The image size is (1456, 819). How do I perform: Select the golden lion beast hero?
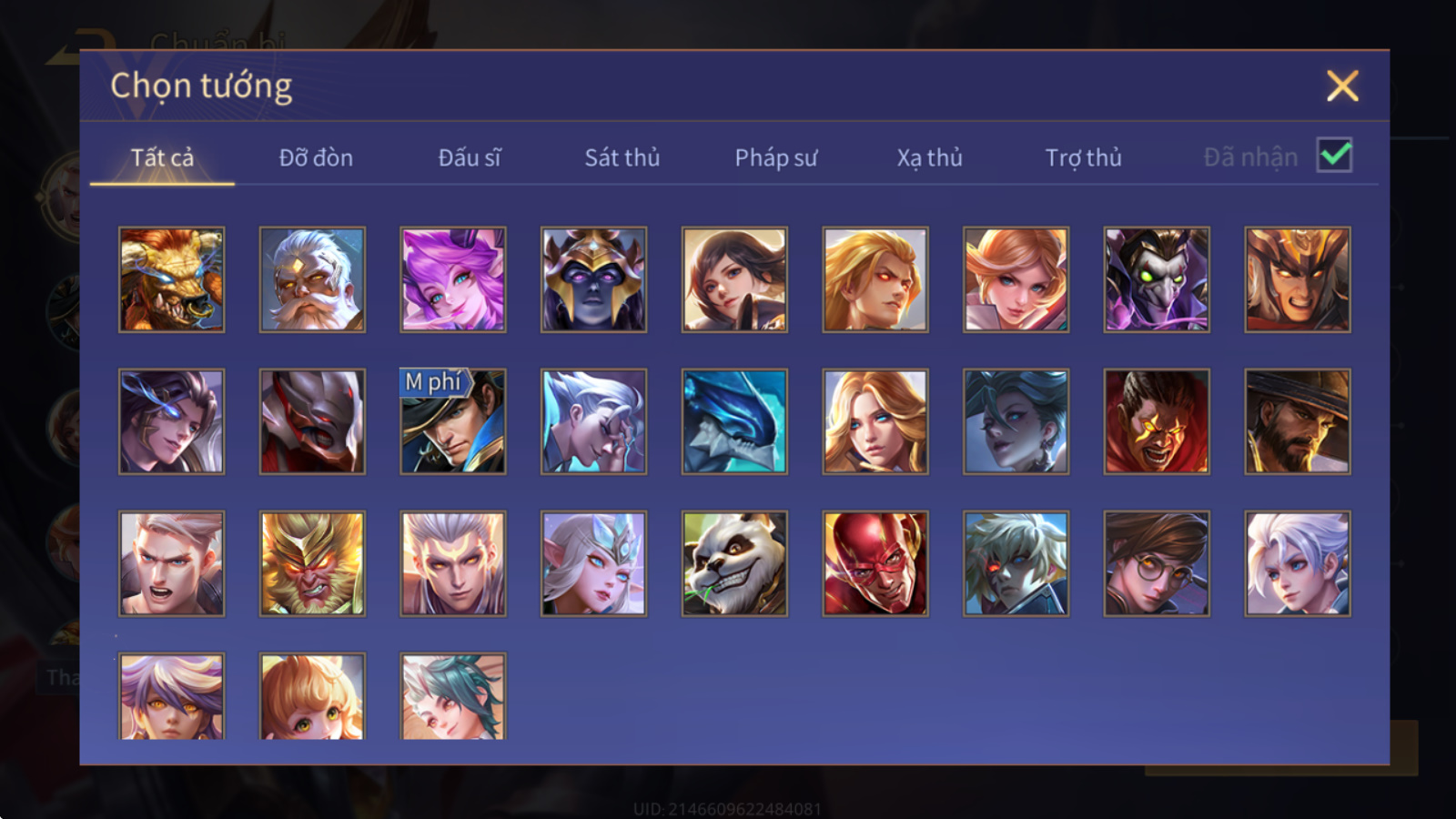coord(172,279)
